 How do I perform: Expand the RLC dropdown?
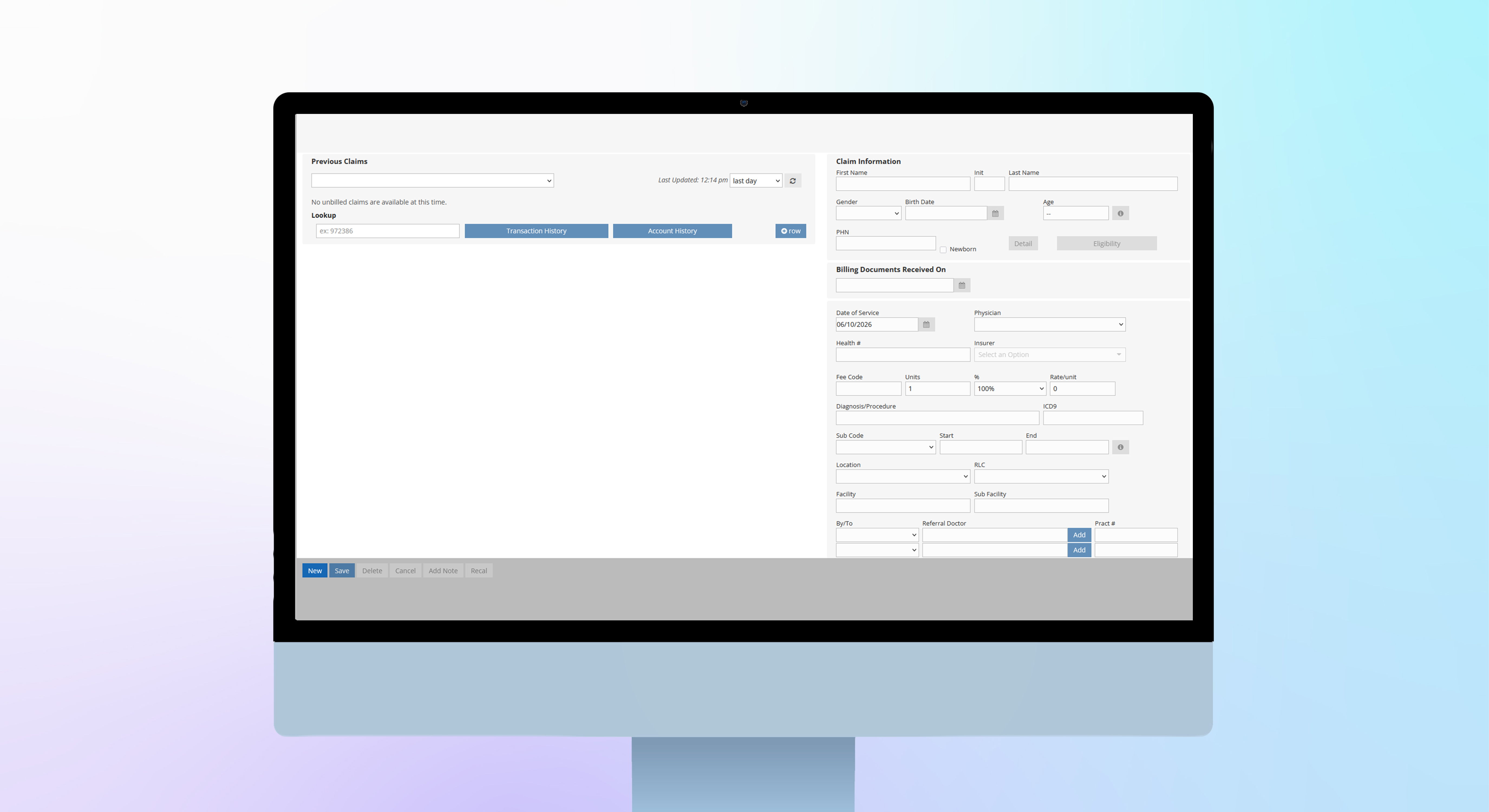coord(1041,477)
